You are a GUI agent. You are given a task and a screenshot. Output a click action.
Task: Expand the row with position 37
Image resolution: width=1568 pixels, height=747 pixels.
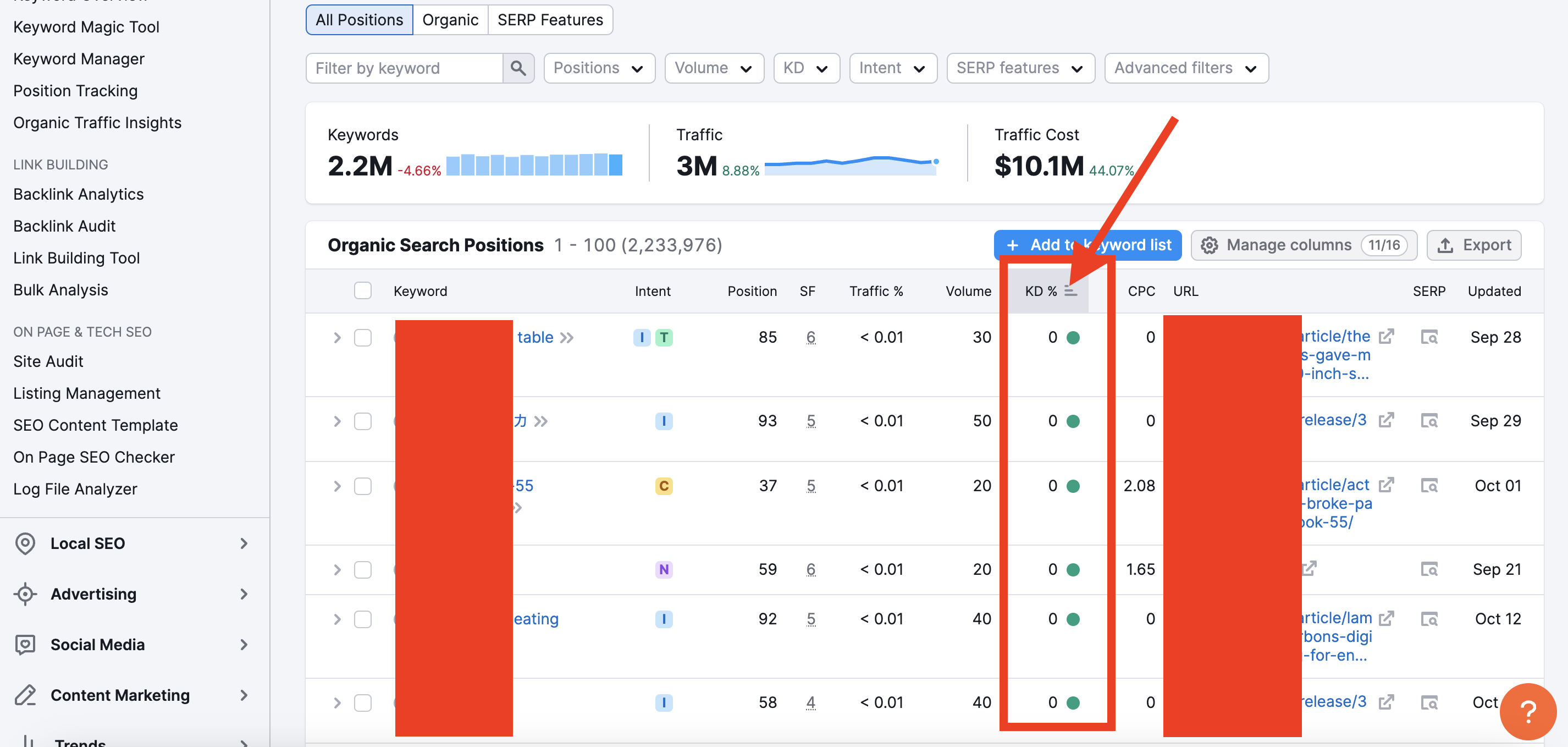coord(336,486)
